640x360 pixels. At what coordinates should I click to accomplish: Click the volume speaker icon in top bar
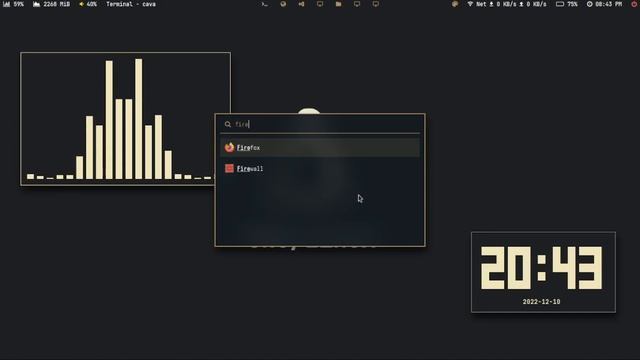pos(81,4)
